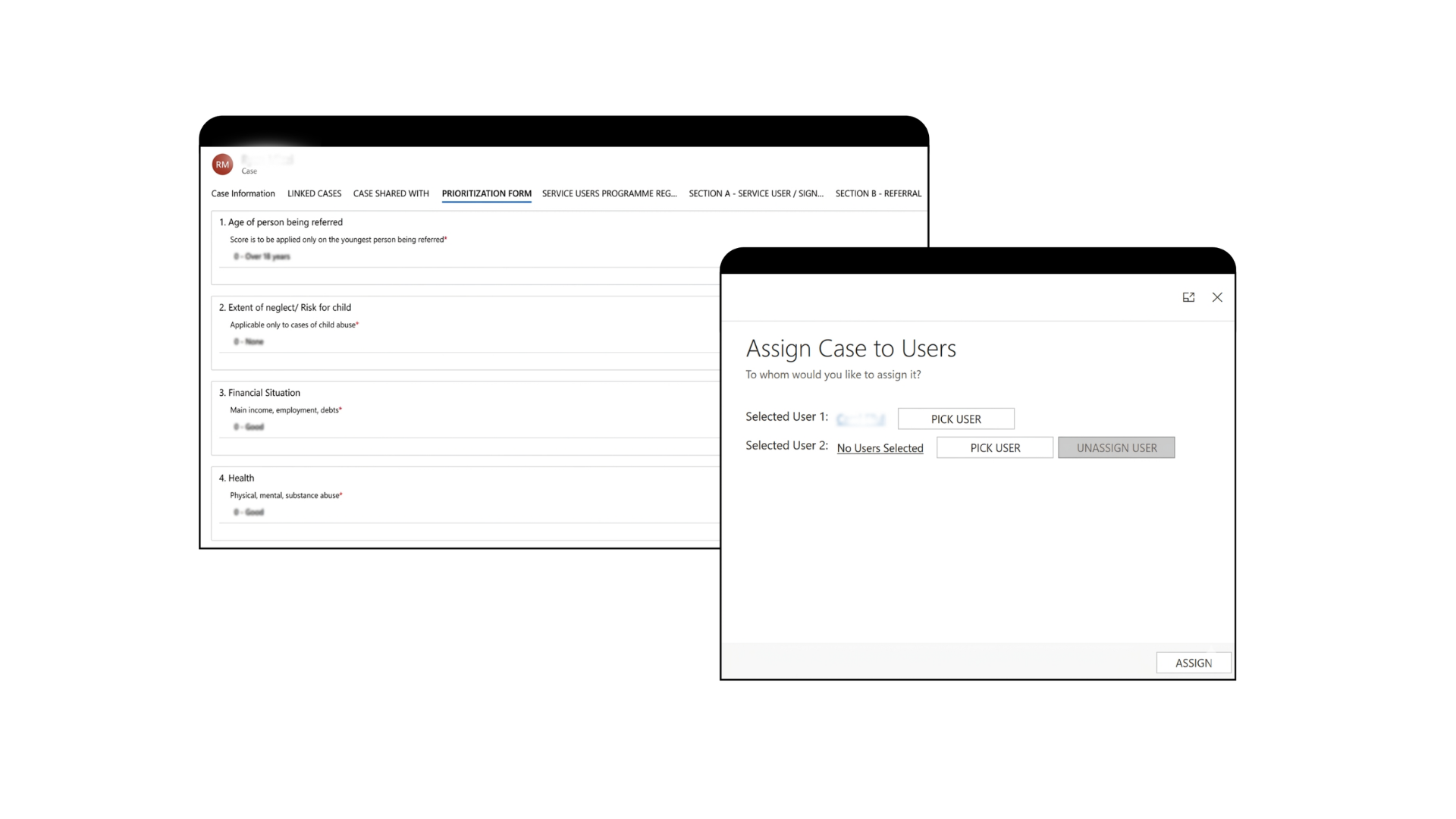
Task: Open Financial Situation score dropdown
Action: [470, 427]
